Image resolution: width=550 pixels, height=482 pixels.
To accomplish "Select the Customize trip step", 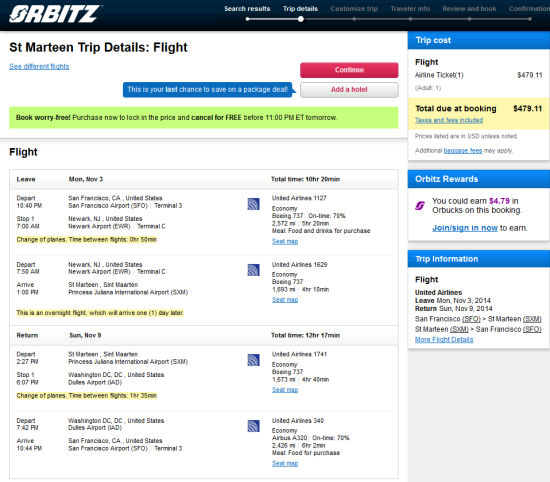I will tap(354, 9).
